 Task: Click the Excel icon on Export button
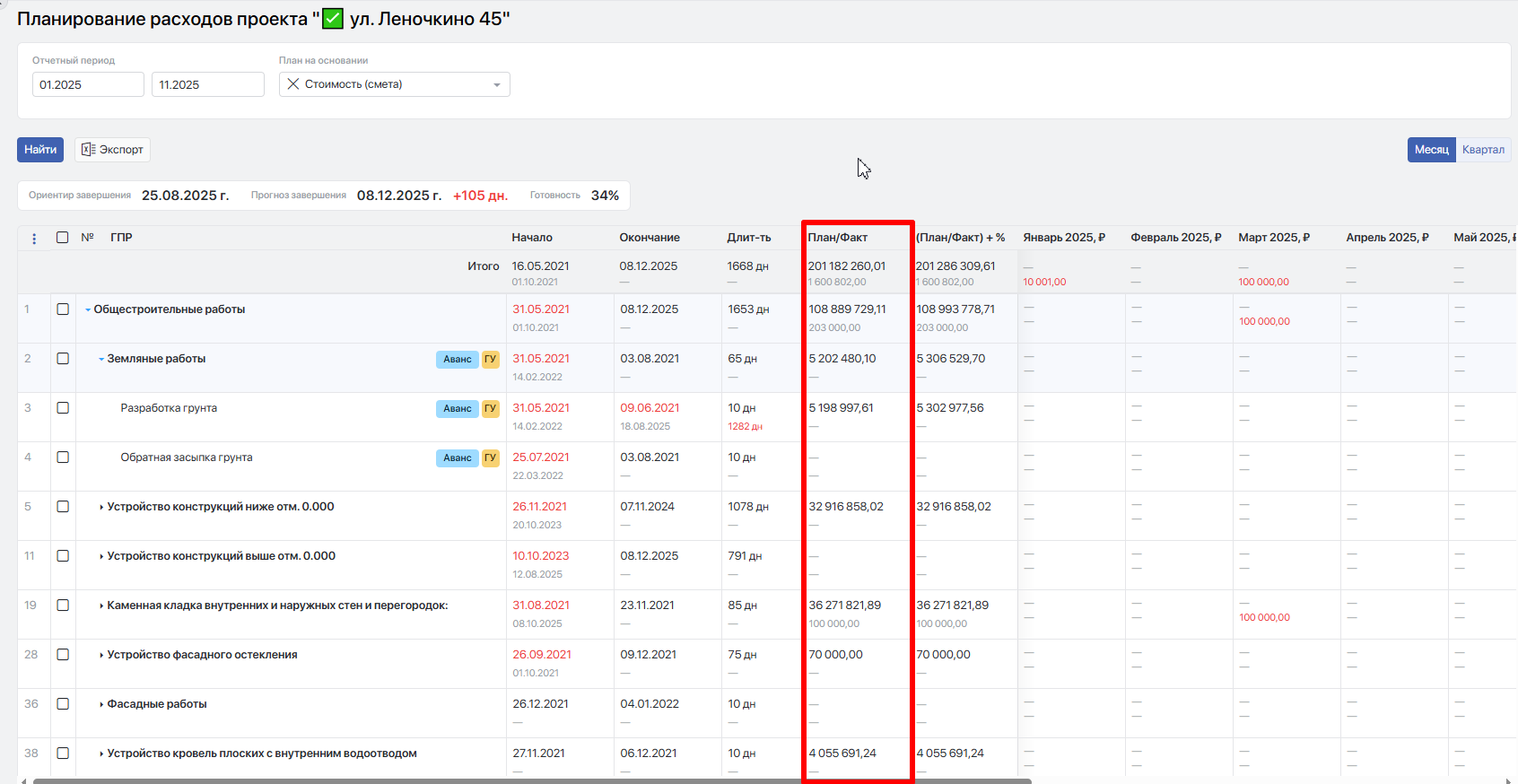point(88,150)
